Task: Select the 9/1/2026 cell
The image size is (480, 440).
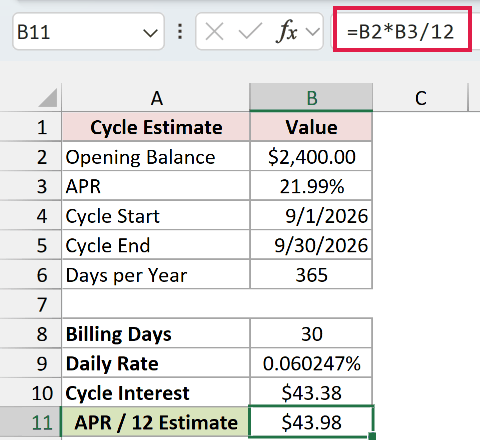Action: click(x=311, y=216)
